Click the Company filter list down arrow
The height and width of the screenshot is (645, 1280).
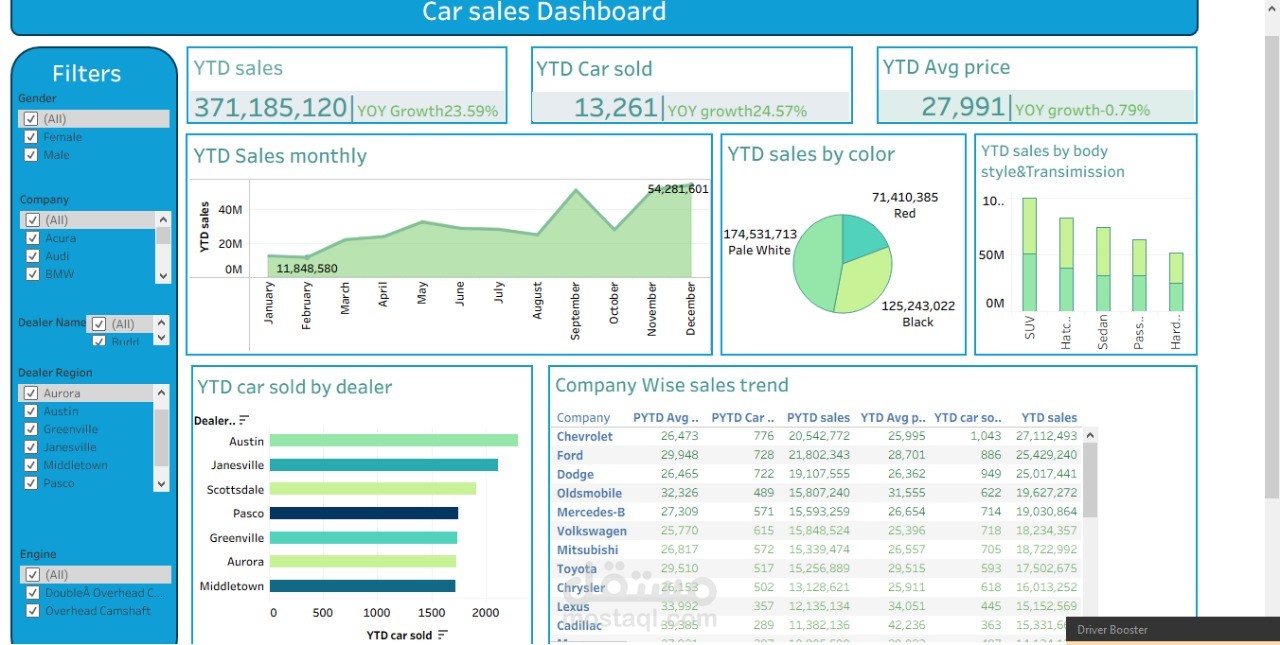click(162, 274)
